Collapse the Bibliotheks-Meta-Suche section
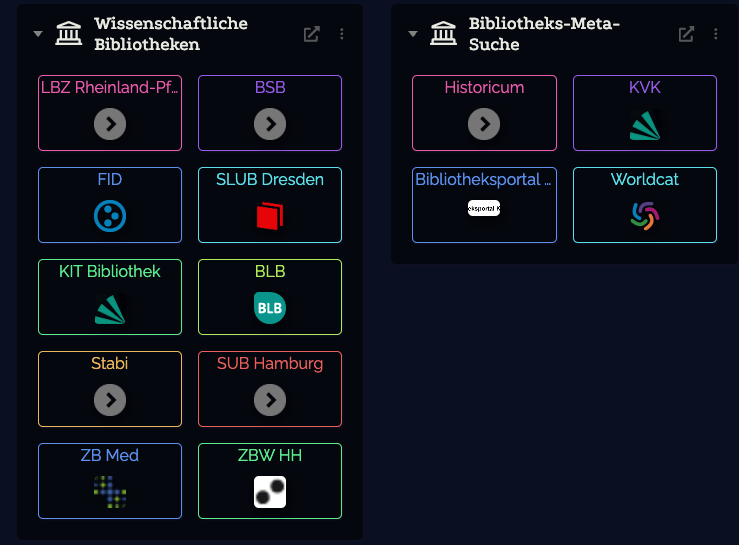 413,34
